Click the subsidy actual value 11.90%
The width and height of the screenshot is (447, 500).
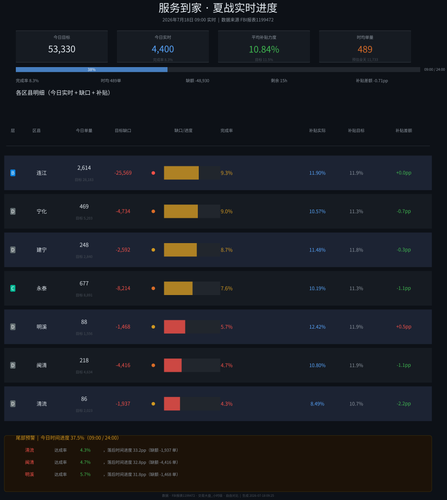[x=317, y=173]
